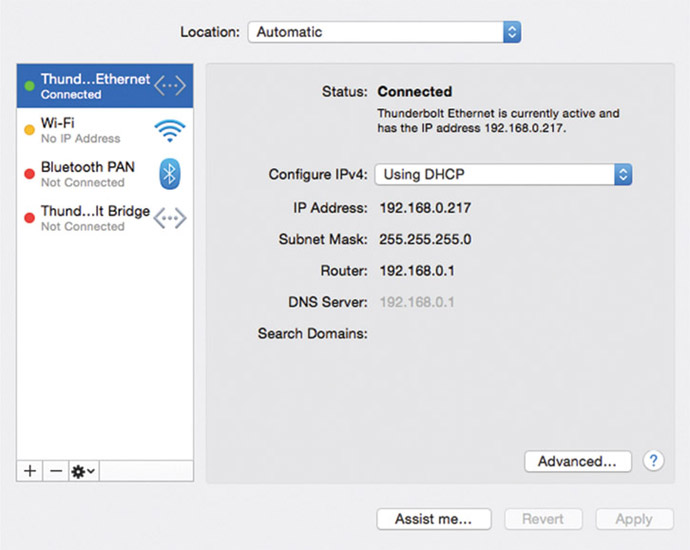Click the Router value 192.168.0.1
Viewport: 690px width, 550px height.
tap(417, 271)
